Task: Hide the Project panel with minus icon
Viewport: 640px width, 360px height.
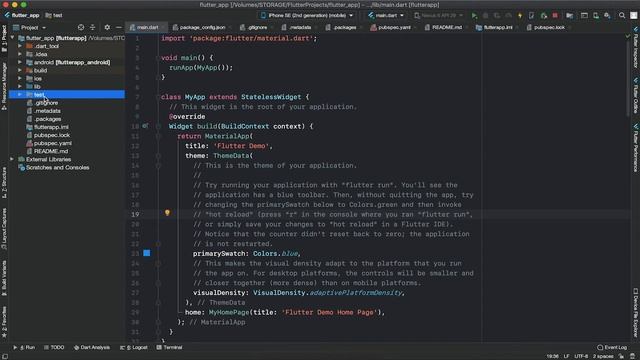Action: point(119,27)
